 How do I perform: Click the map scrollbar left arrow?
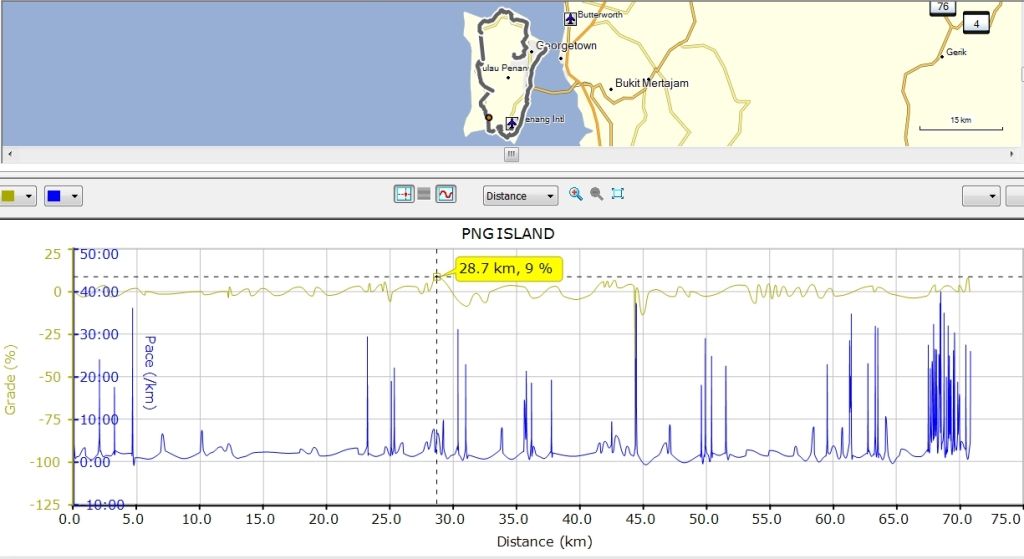pos(8,155)
